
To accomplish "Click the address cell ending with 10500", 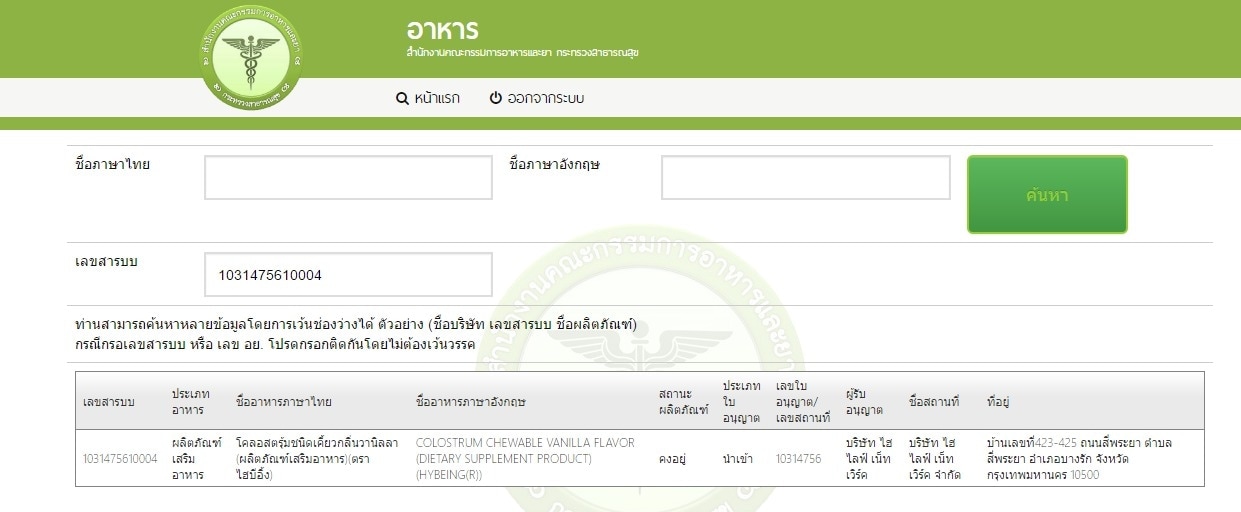I will [1079, 459].
